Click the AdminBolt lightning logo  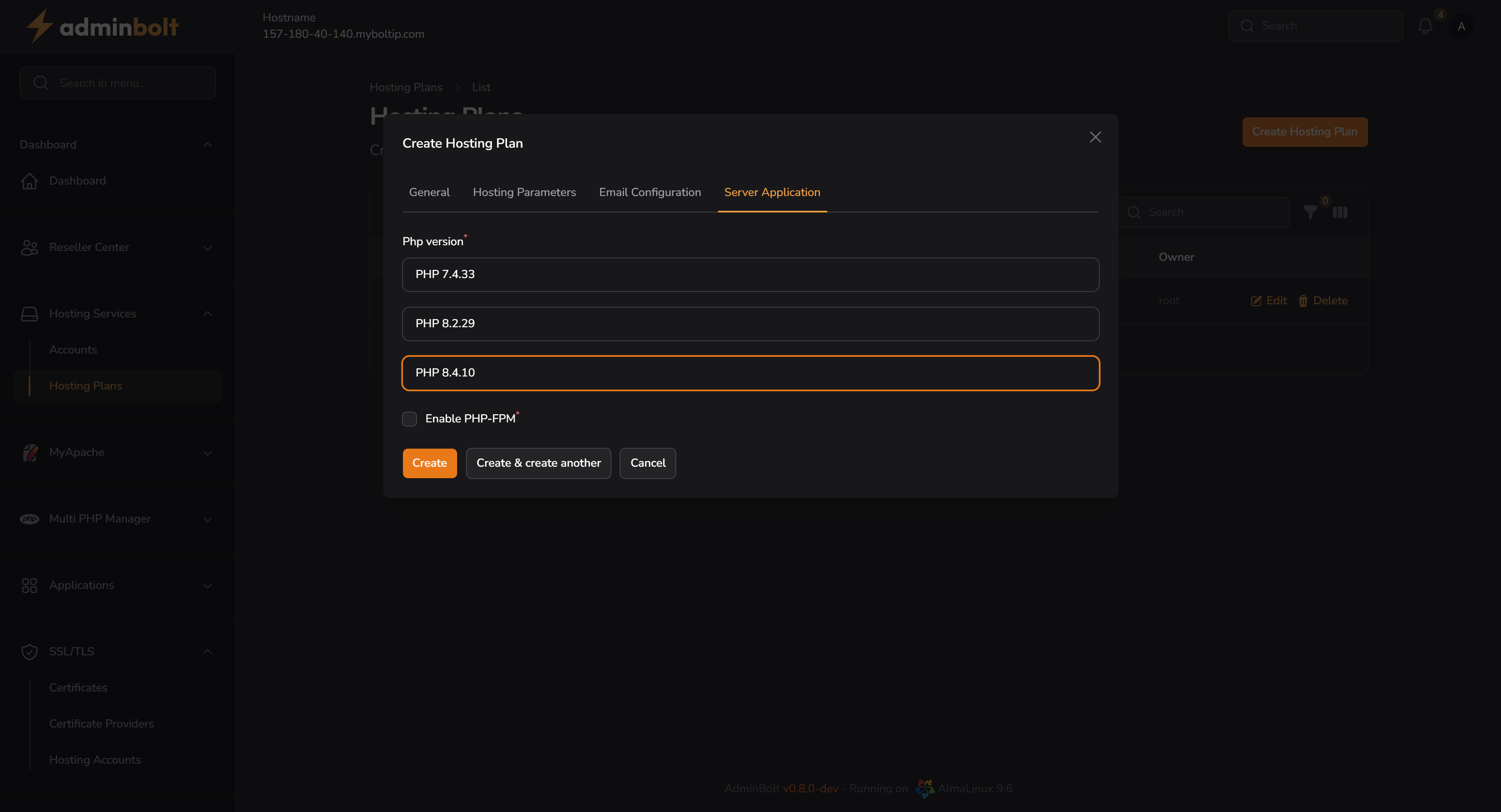39,25
